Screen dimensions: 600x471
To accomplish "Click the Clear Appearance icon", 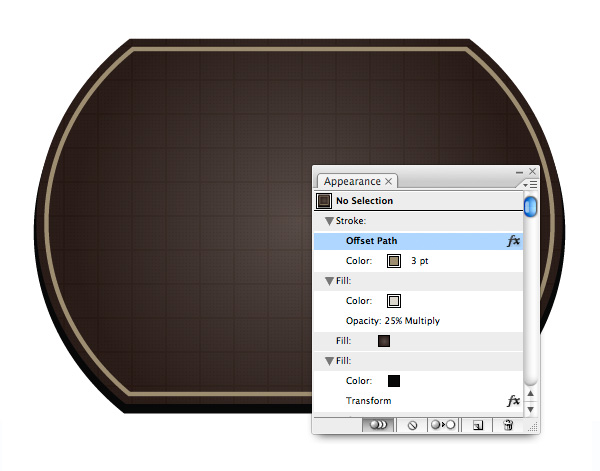I will pos(411,424).
